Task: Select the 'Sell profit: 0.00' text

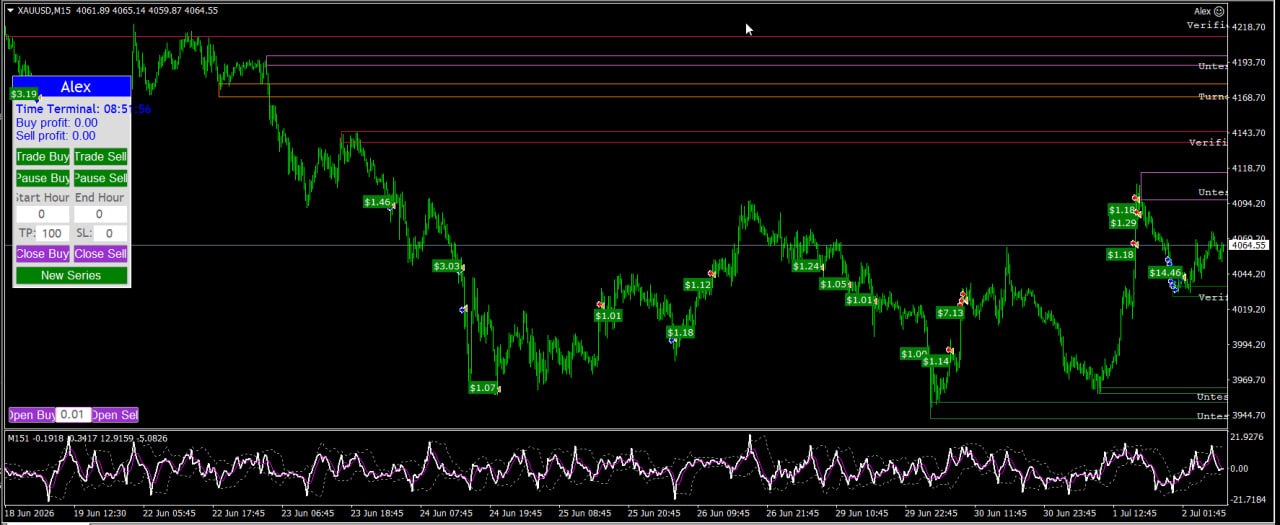Action: tap(56, 136)
